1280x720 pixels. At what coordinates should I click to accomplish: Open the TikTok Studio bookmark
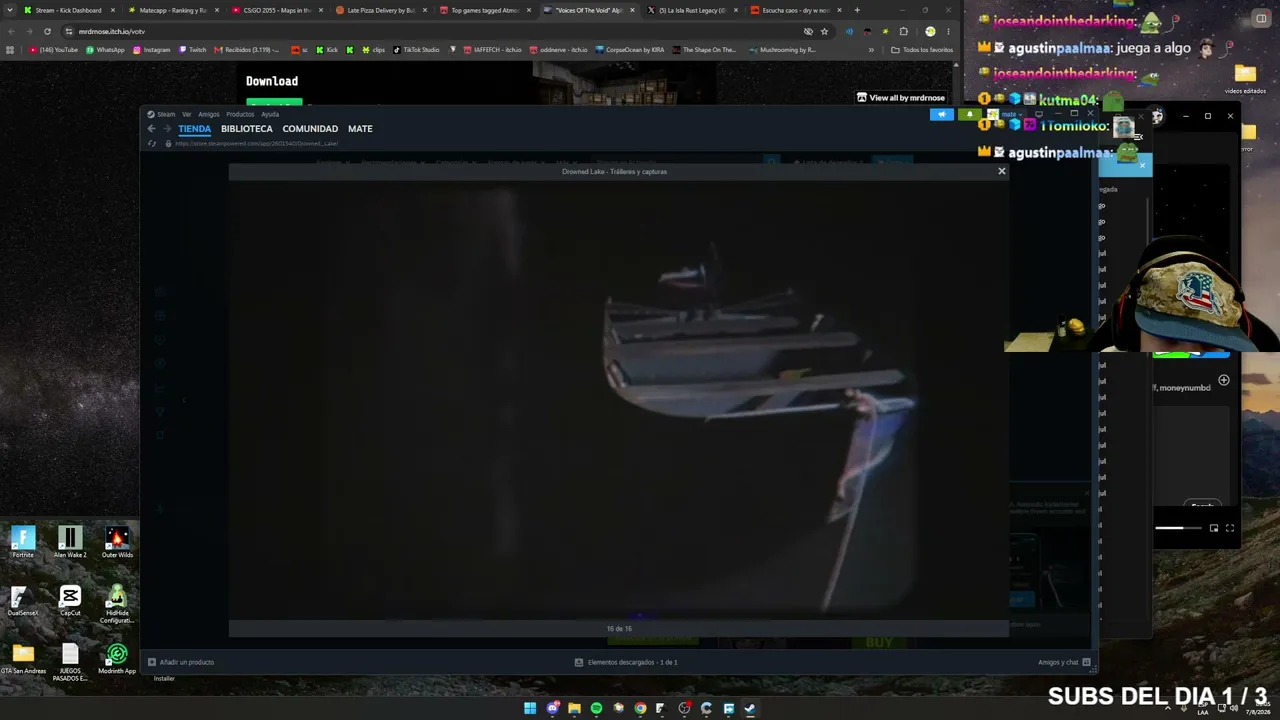[416, 50]
